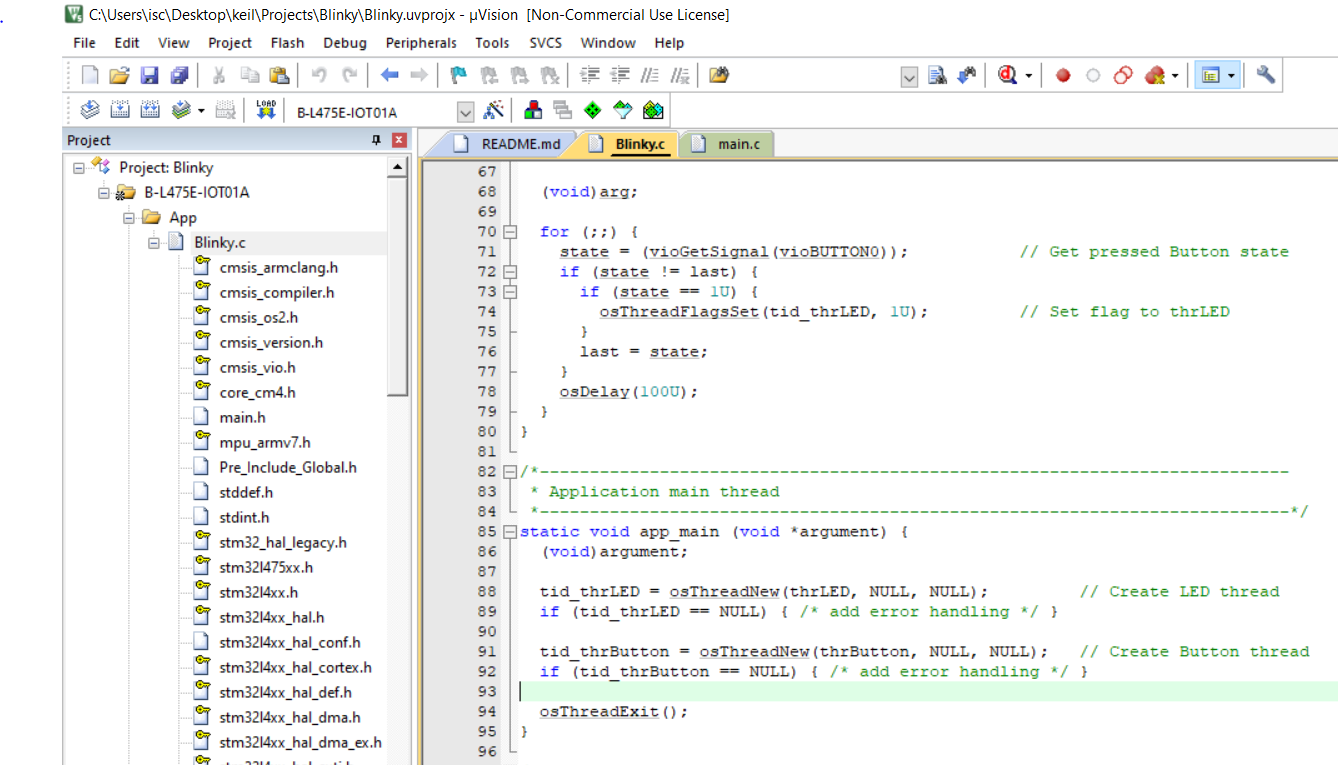This screenshot has height=765, width=1338.
Task: Collapse the Blinky.c node in project tree
Action: tap(155, 243)
